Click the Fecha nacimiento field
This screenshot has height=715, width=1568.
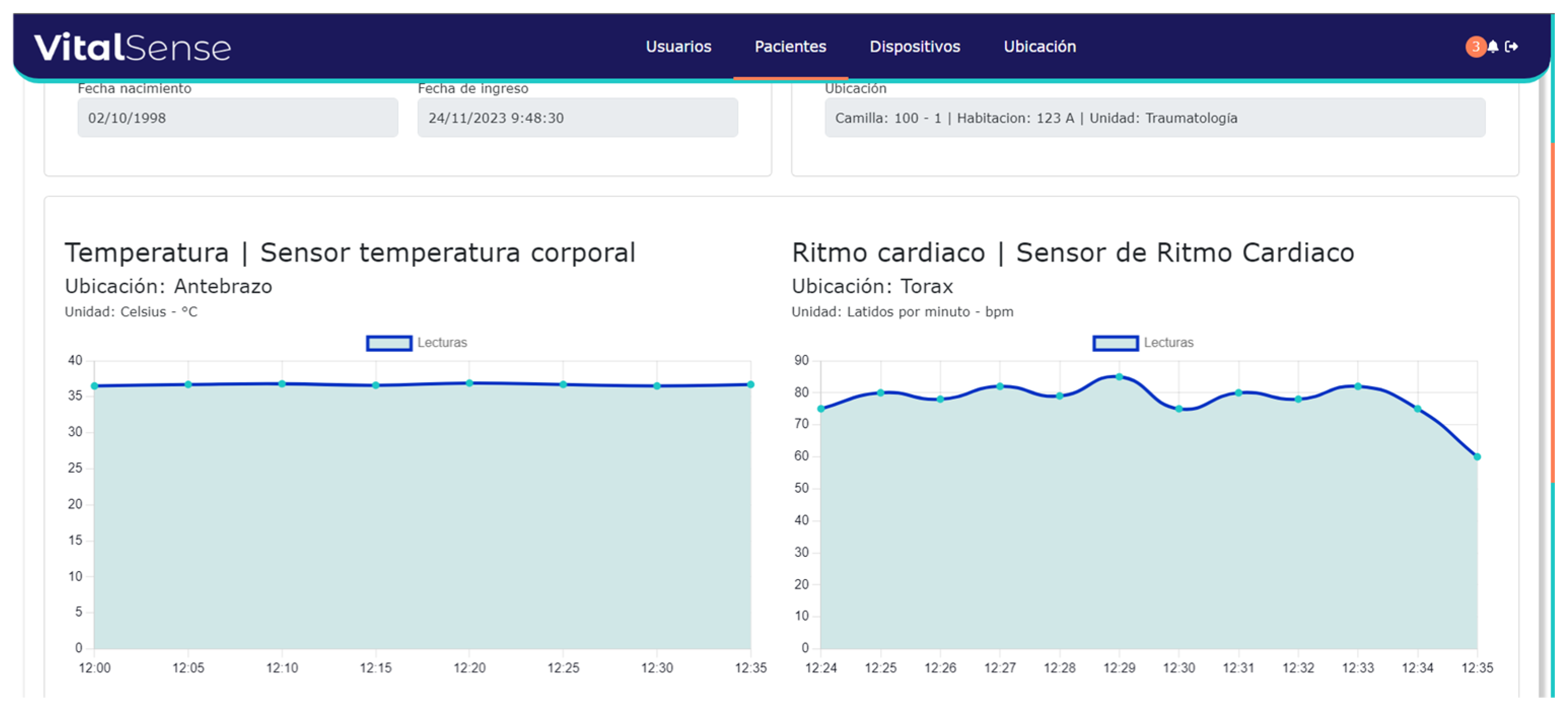point(237,118)
